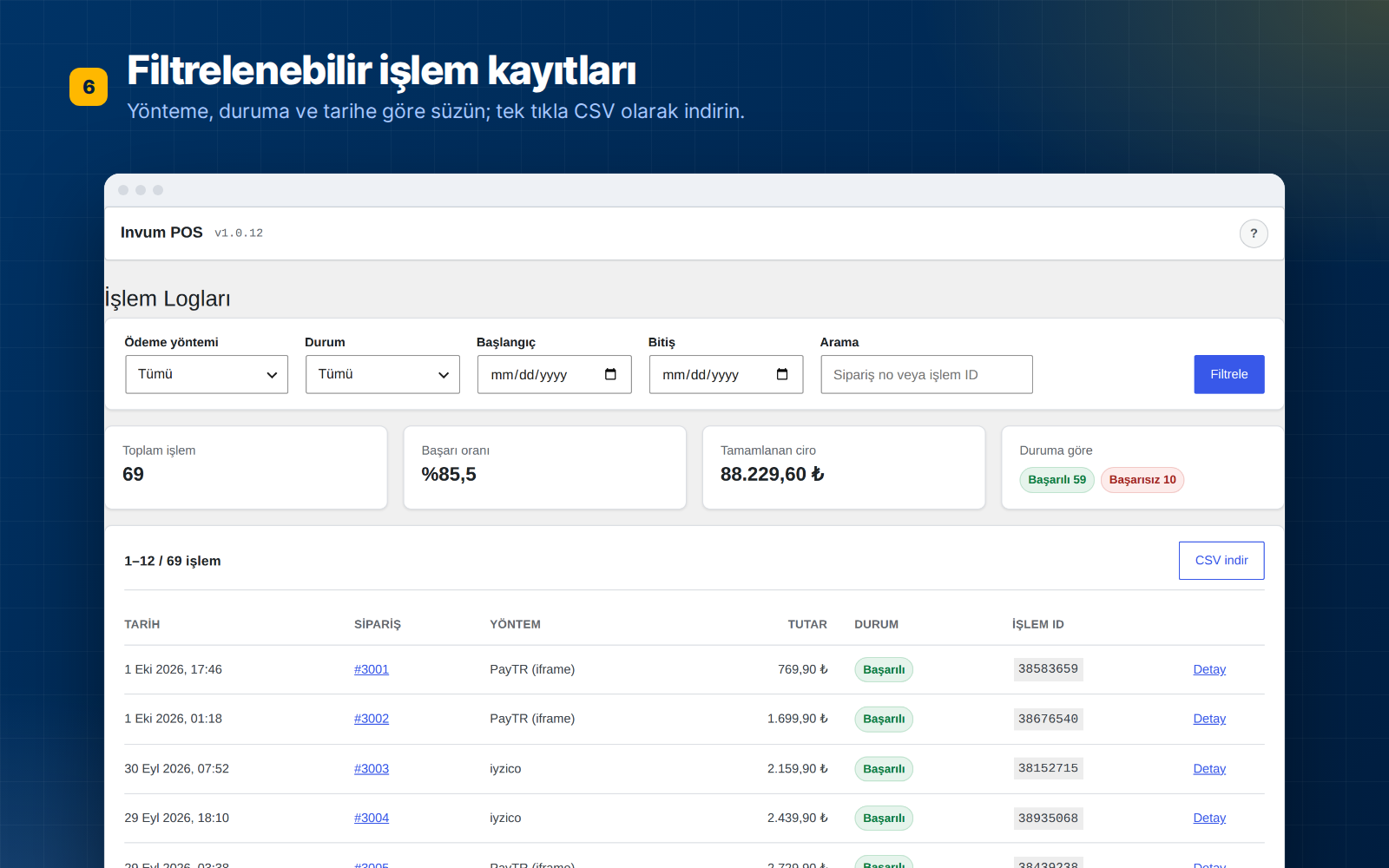Click the amount 2.439,90 ₺
The image size is (1389, 868).
point(798,818)
